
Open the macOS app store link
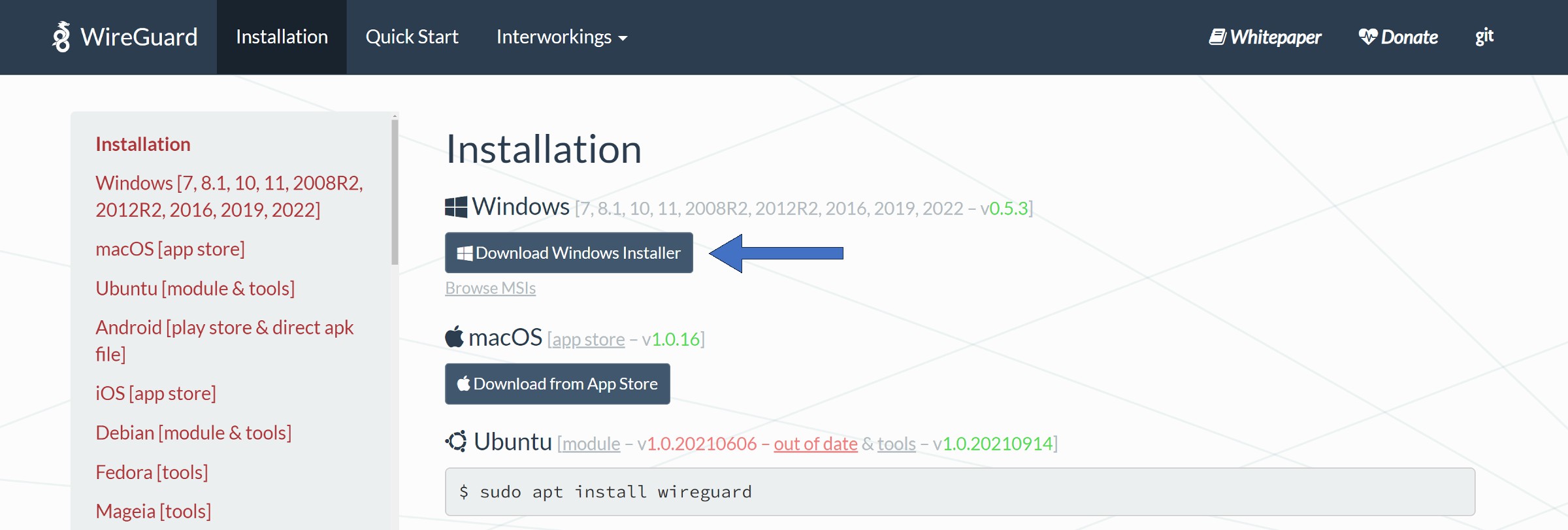[x=588, y=340]
